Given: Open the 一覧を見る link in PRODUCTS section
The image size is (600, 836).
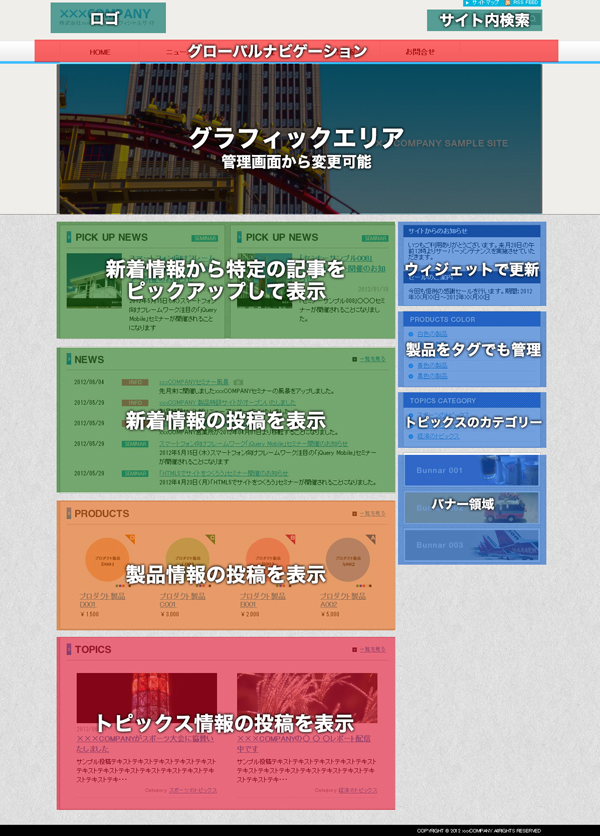Looking at the screenshot, I should pos(370,514).
